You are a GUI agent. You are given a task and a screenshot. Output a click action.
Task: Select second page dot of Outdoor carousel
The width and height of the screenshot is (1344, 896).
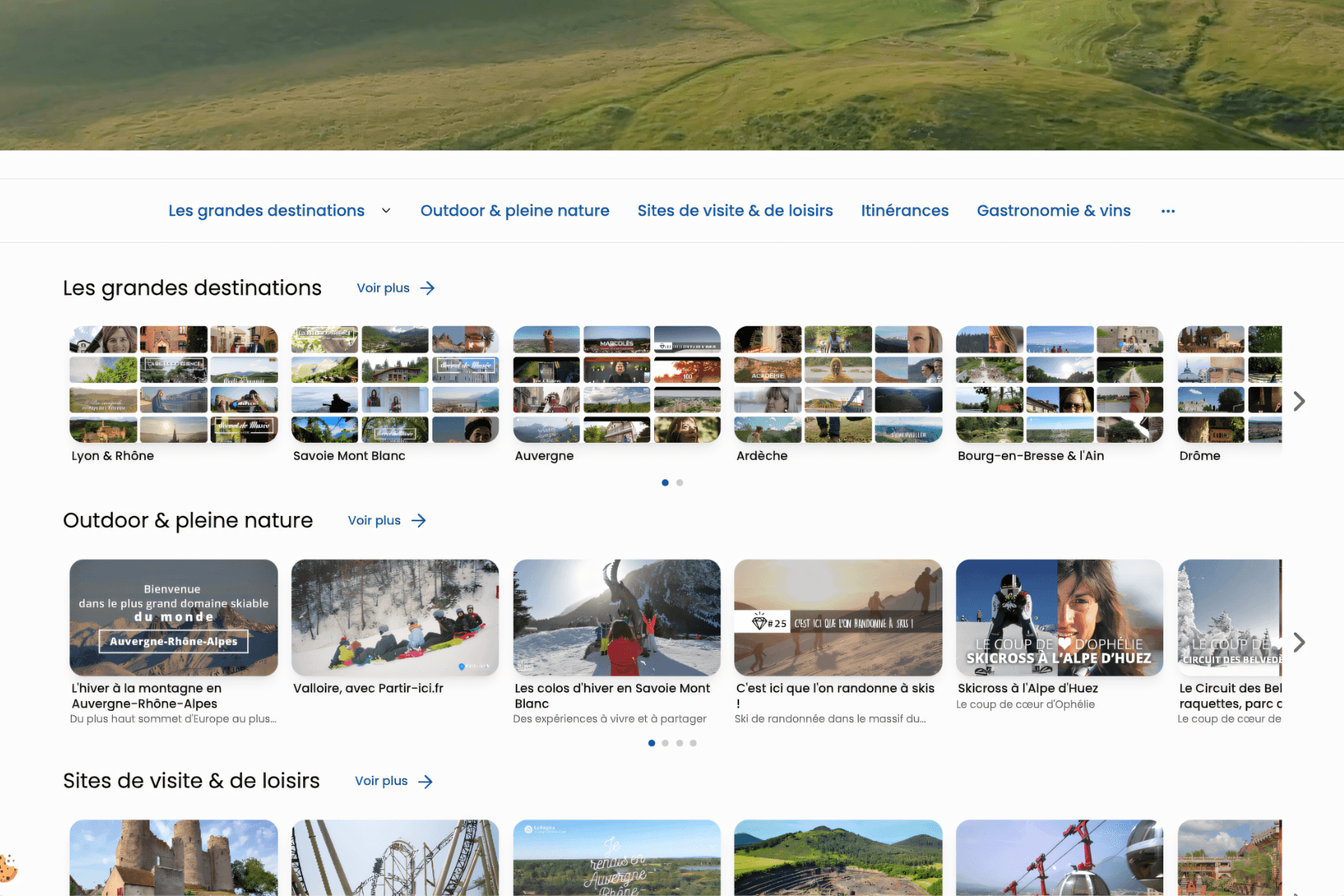(x=665, y=743)
